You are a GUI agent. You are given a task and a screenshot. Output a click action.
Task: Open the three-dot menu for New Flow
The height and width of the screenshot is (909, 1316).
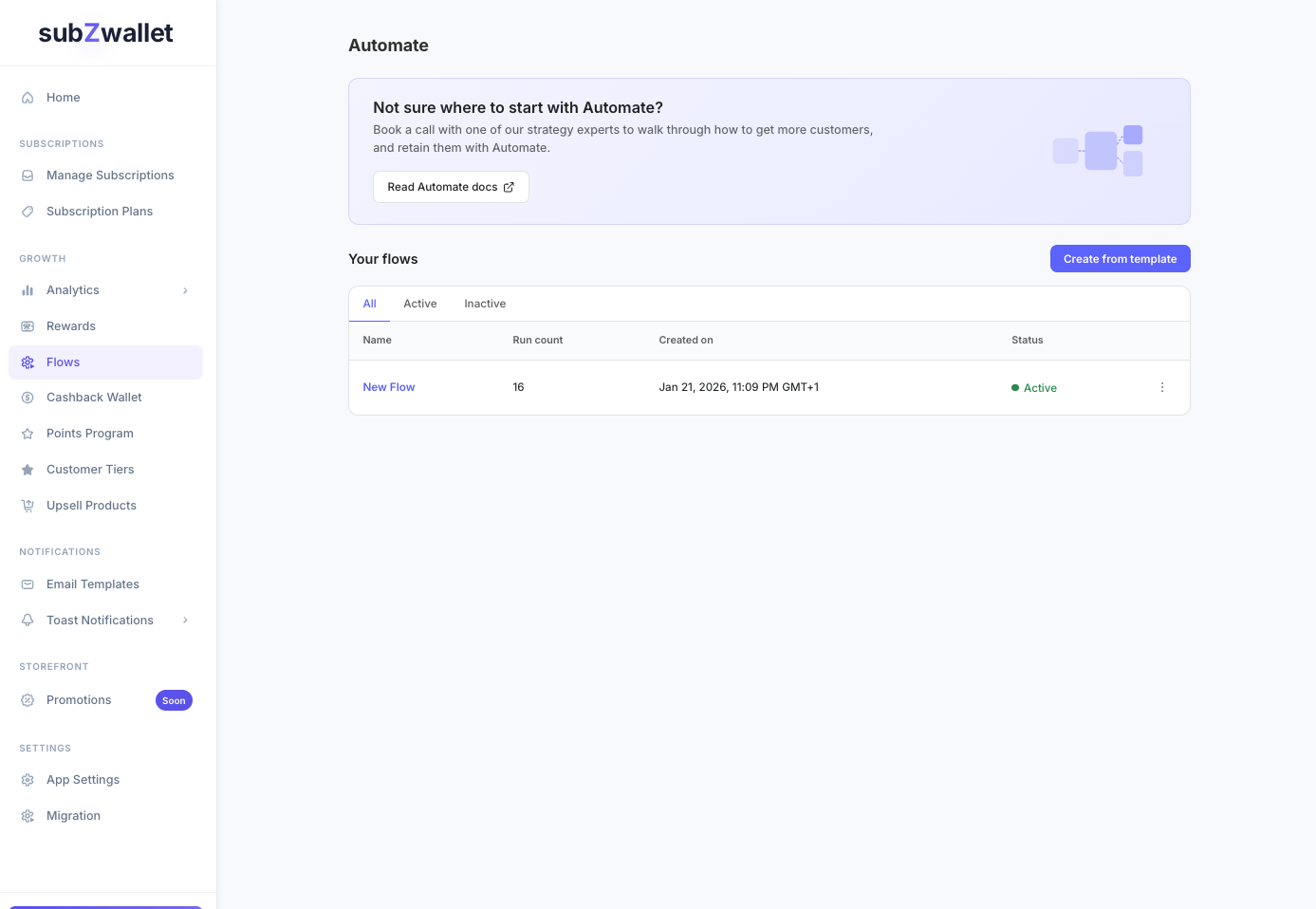[x=1162, y=387]
